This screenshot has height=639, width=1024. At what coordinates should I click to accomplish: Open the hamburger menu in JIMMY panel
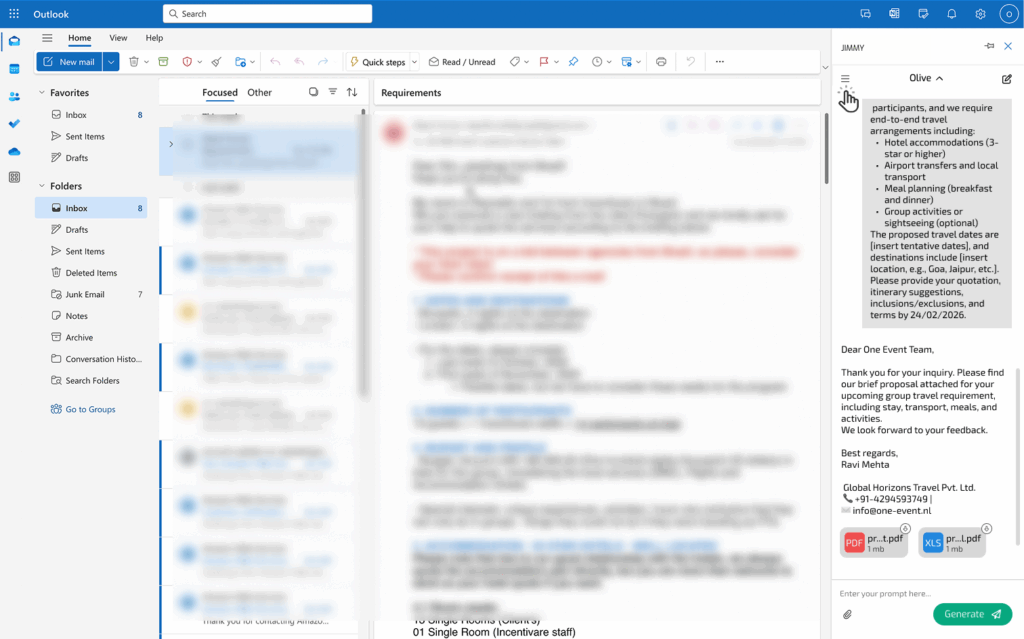[x=845, y=78]
